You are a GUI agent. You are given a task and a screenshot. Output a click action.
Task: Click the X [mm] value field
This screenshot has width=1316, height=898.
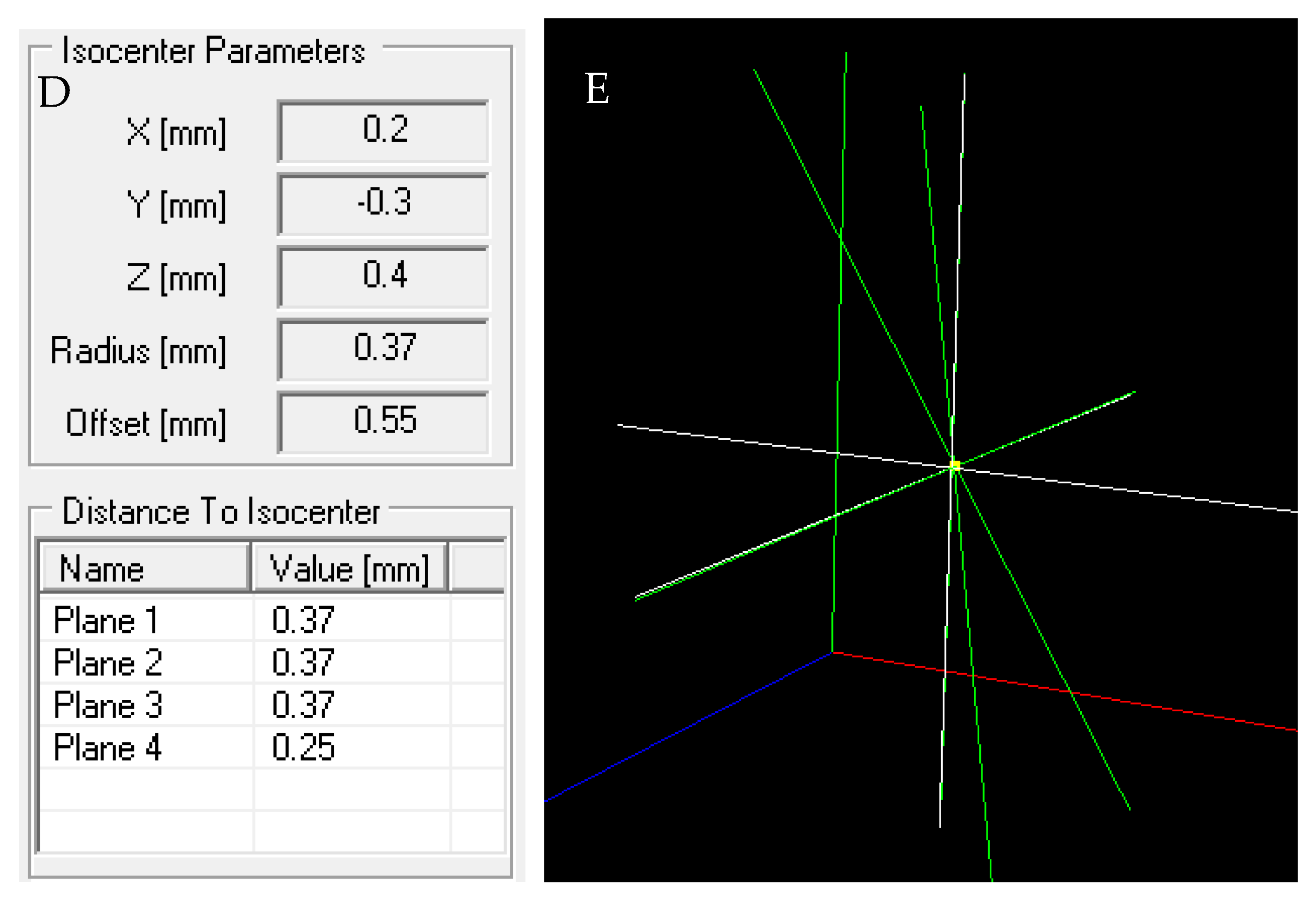[x=383, y=131]
